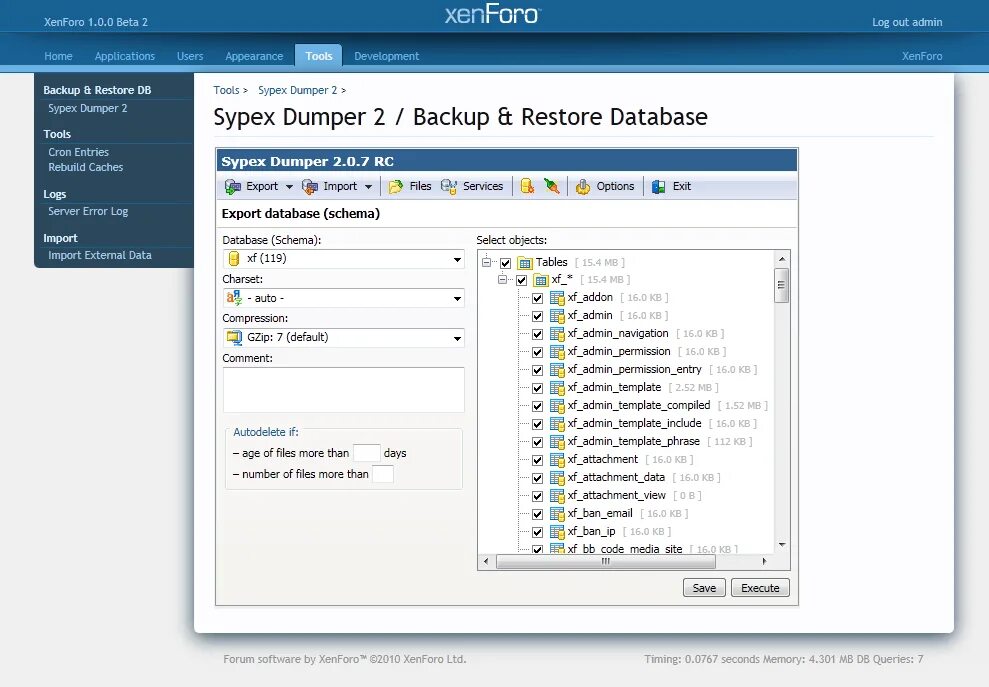Open the Charset dropdown
Viewport: 989px width, 687px height.
click(344, 298)
